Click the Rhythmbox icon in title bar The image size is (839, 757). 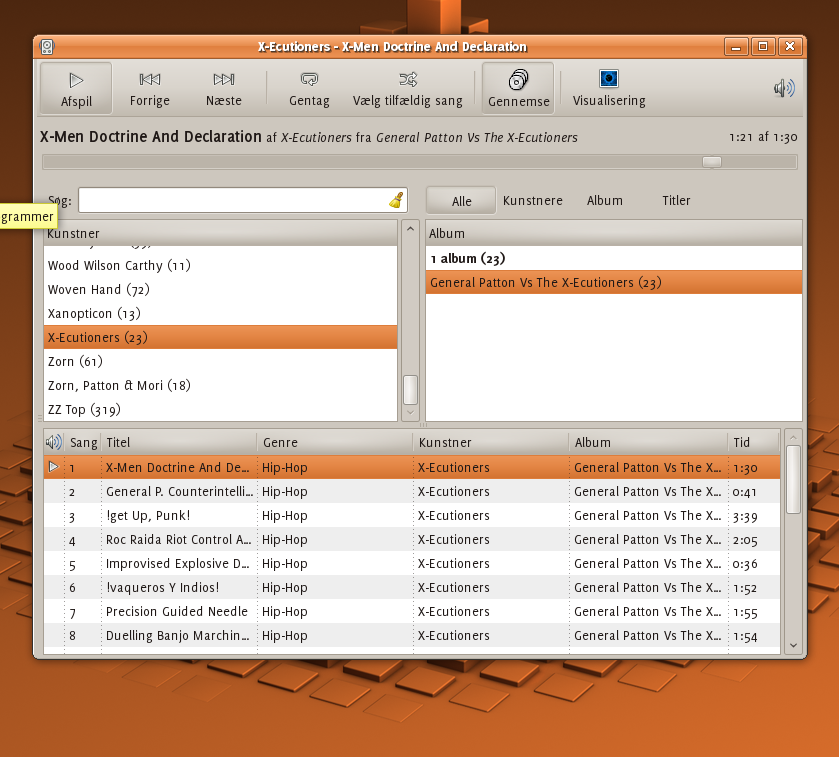pos(47,47)
